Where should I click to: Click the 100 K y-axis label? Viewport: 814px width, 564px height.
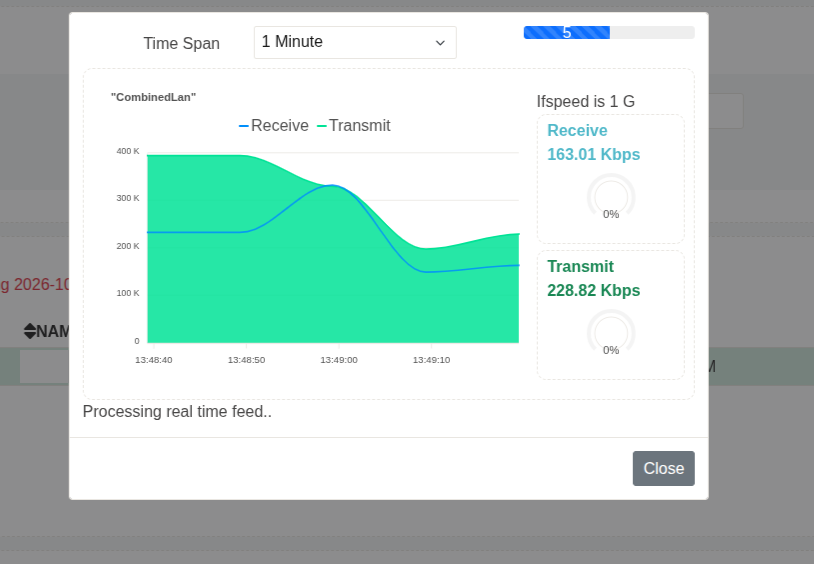128,293
